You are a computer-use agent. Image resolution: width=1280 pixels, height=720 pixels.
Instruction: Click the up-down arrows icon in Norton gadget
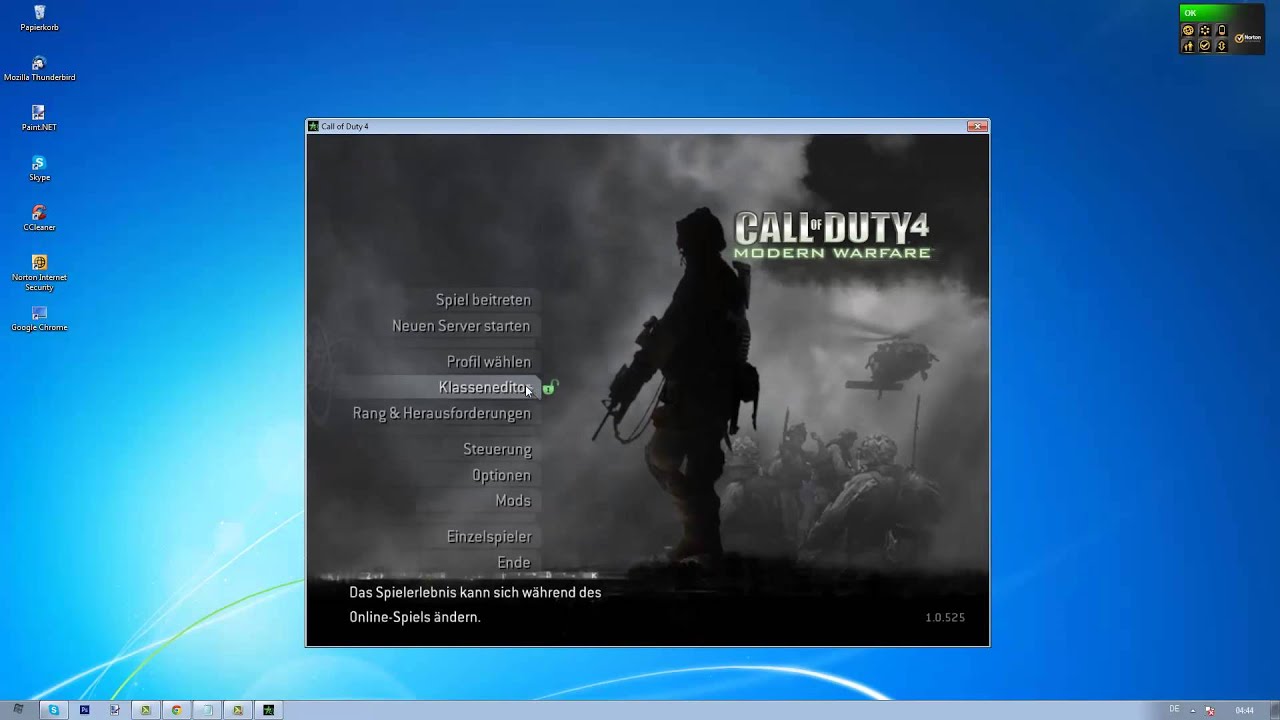(1222, 46)
